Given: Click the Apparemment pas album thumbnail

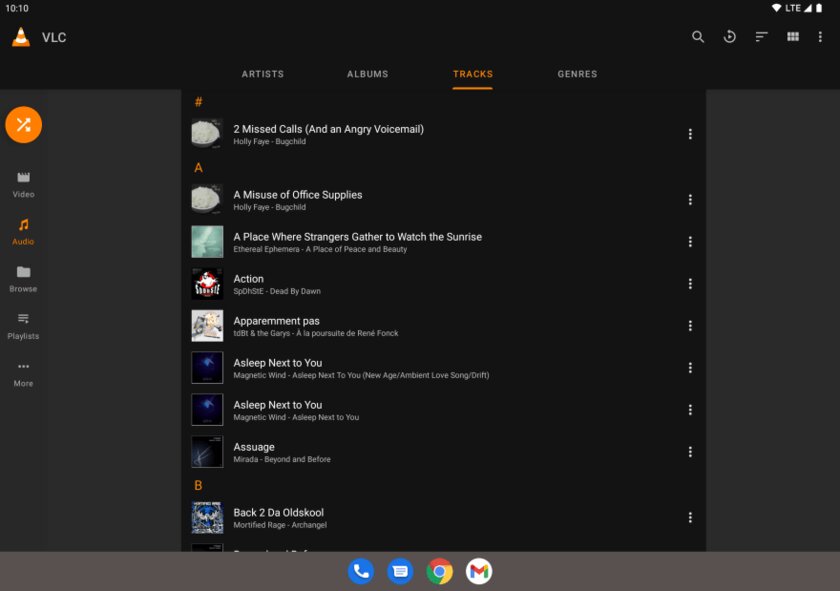Looking at the screenshot, I should click(x=207, y=326).
